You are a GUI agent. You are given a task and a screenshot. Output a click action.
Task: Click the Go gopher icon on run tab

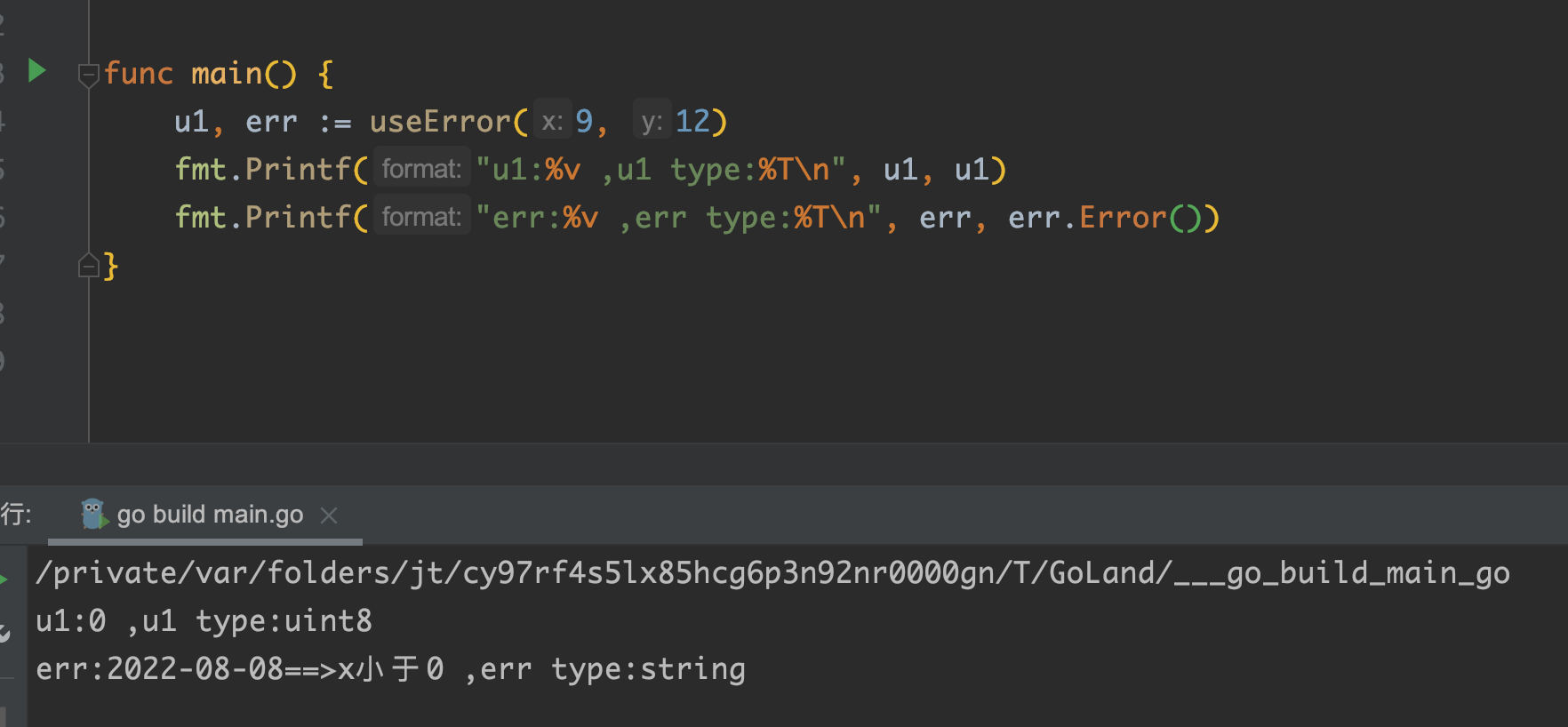click(x=93, y=514)
